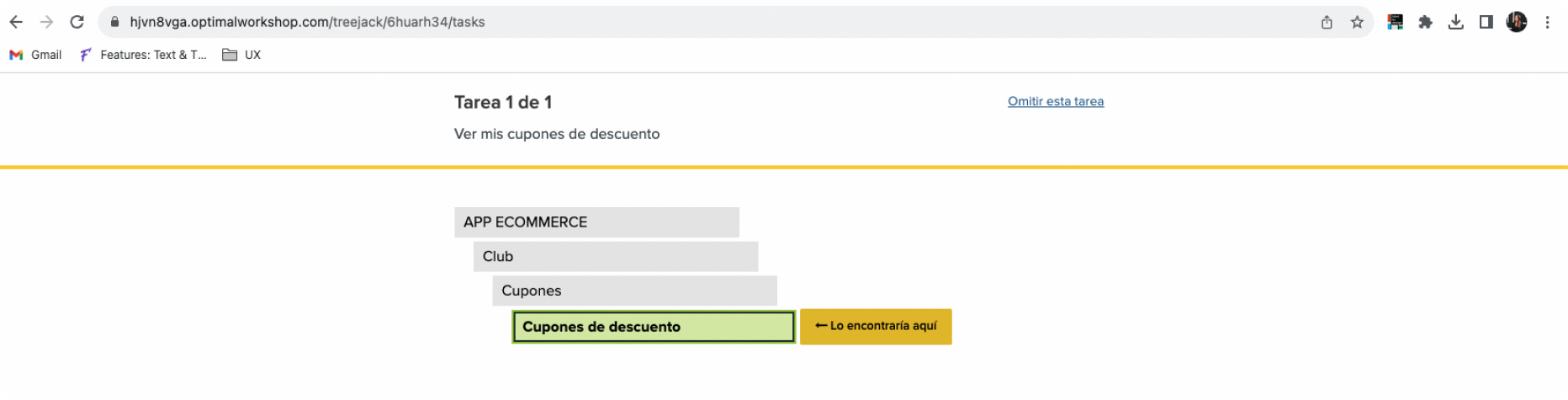This screenshot has width=1568, height=400.
Task: Click the Omitir esta tarea link
Action: click(1055, 101)
